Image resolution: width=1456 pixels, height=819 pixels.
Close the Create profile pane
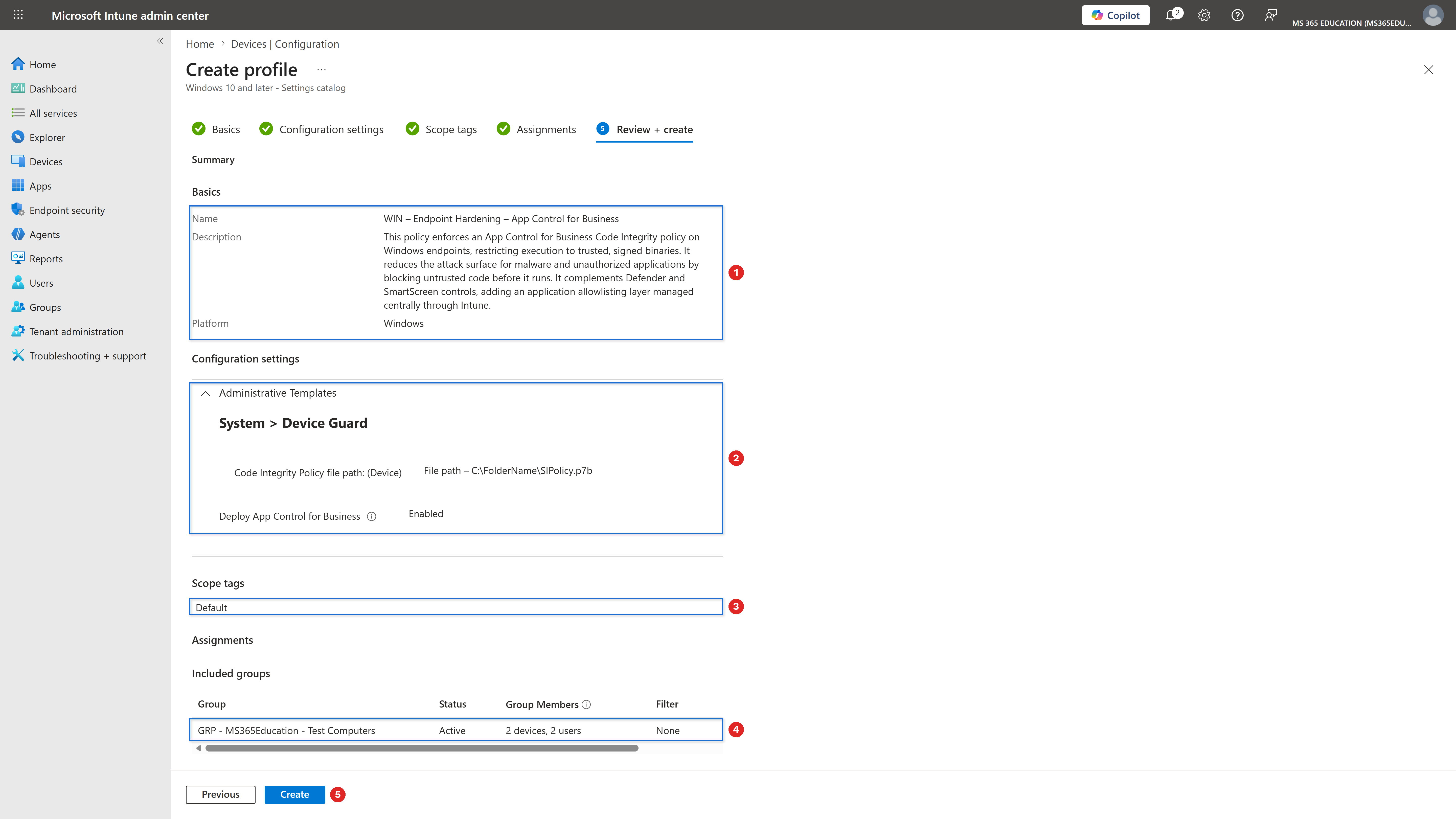[x=1428, y=70]
